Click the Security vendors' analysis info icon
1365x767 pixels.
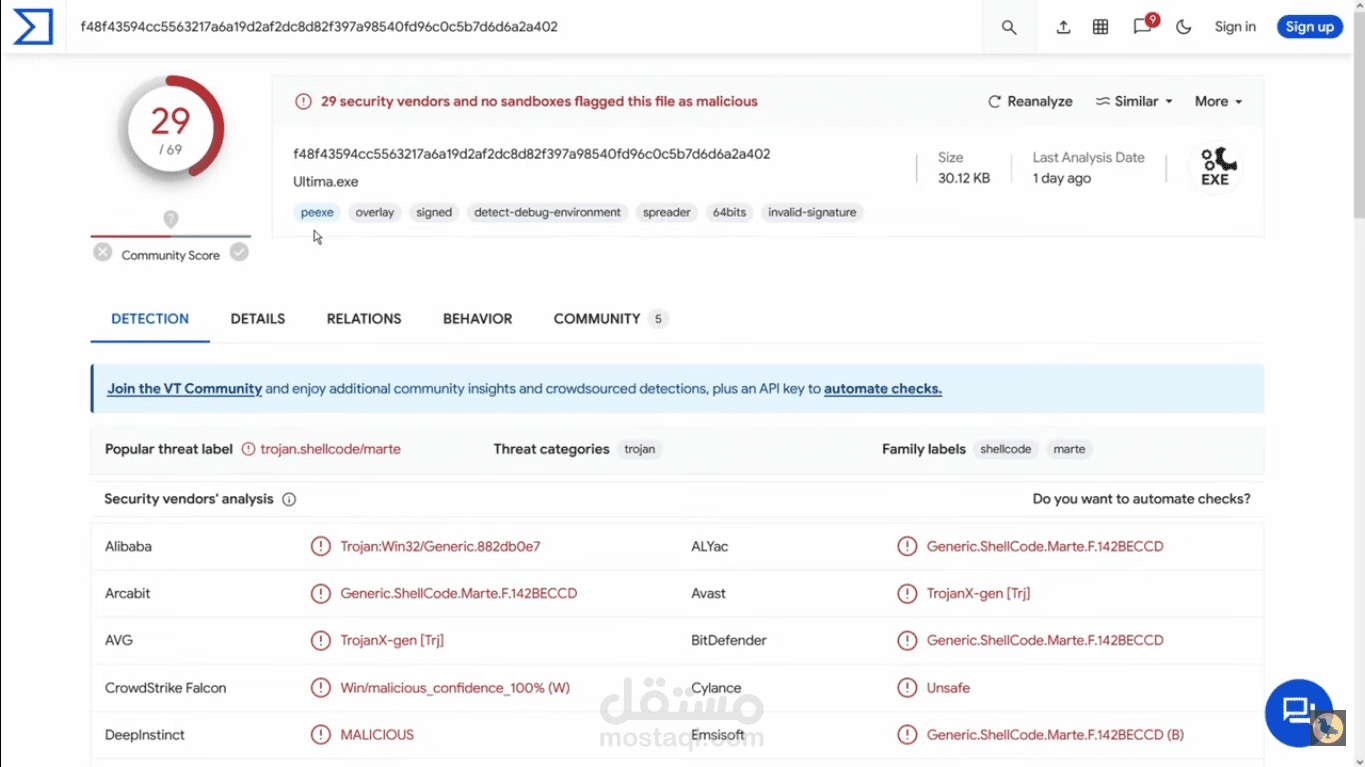pyautogui.click(x=289, y=499)
